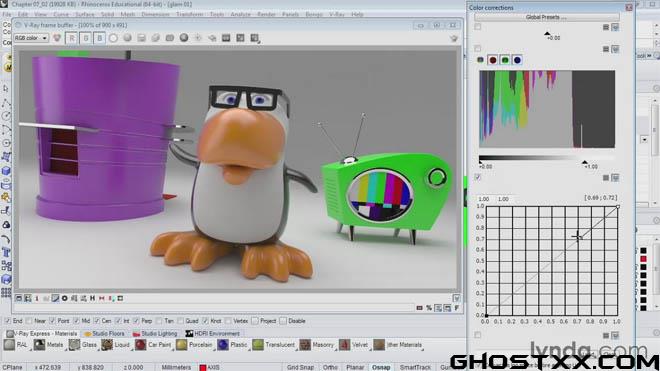Screen dimensions: 660x371
Task: Enable the Disable osnap checkbox
Action: pyautogui.click(x=283, y=321)
